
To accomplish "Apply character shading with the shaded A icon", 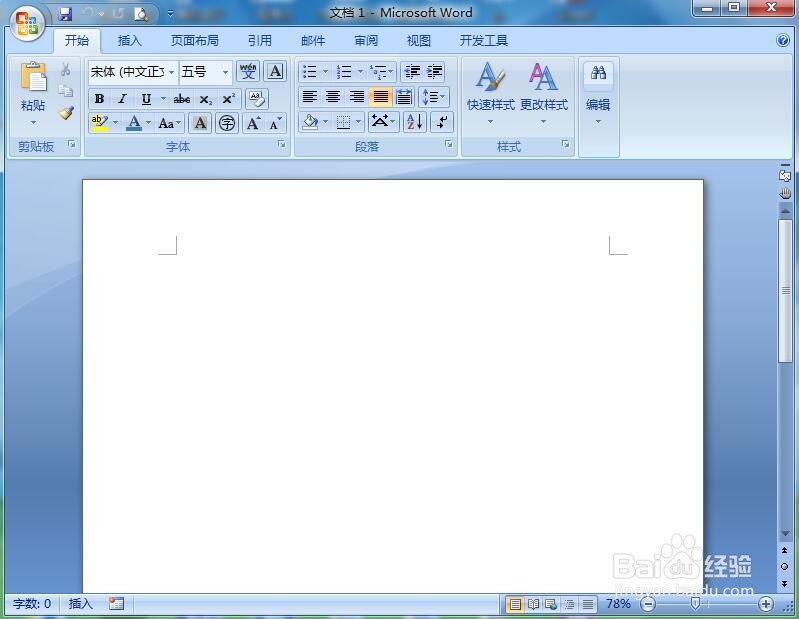I will pyautogui.click(x=200, y=123).
